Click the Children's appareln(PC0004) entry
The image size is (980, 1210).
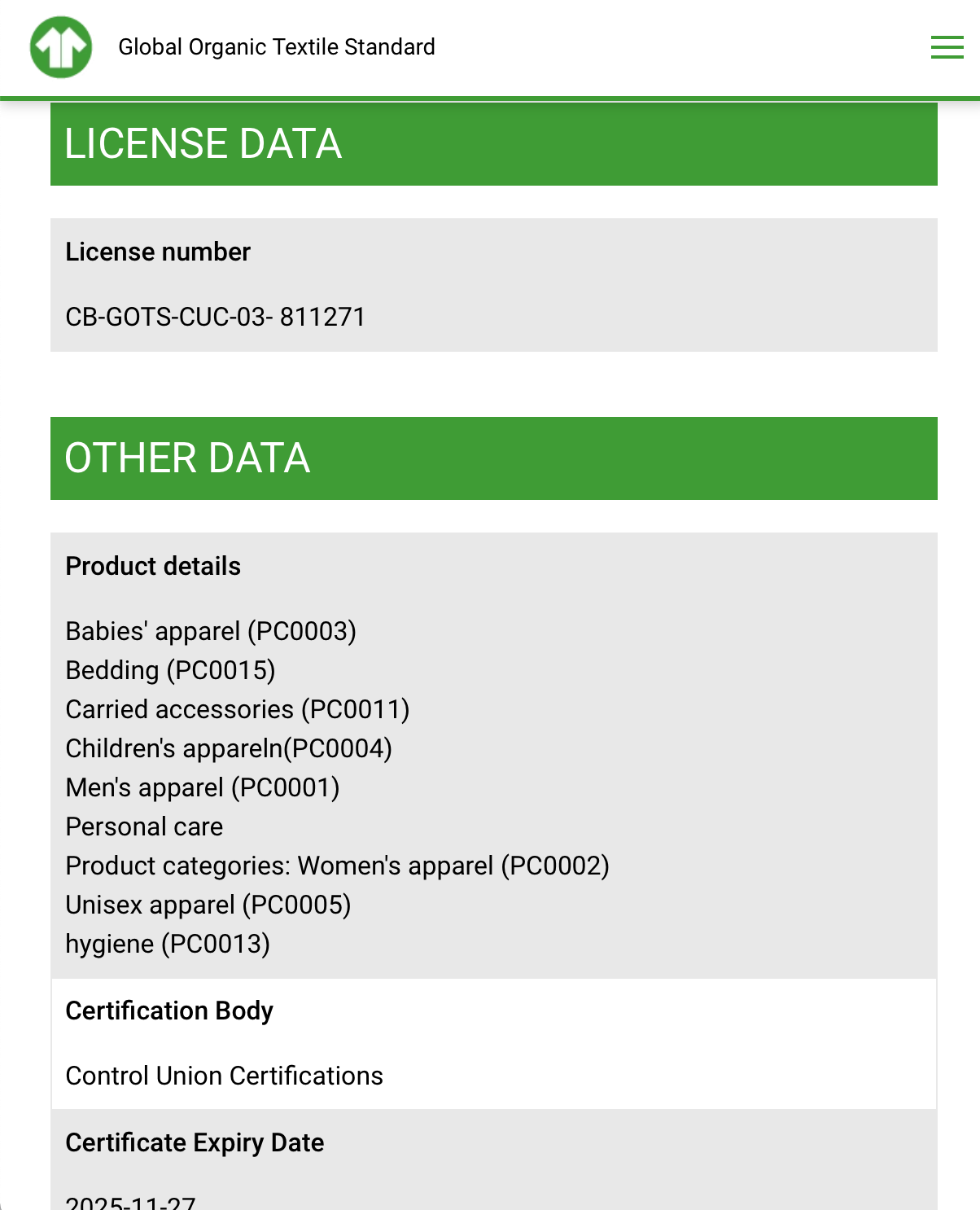pos(229,749)
